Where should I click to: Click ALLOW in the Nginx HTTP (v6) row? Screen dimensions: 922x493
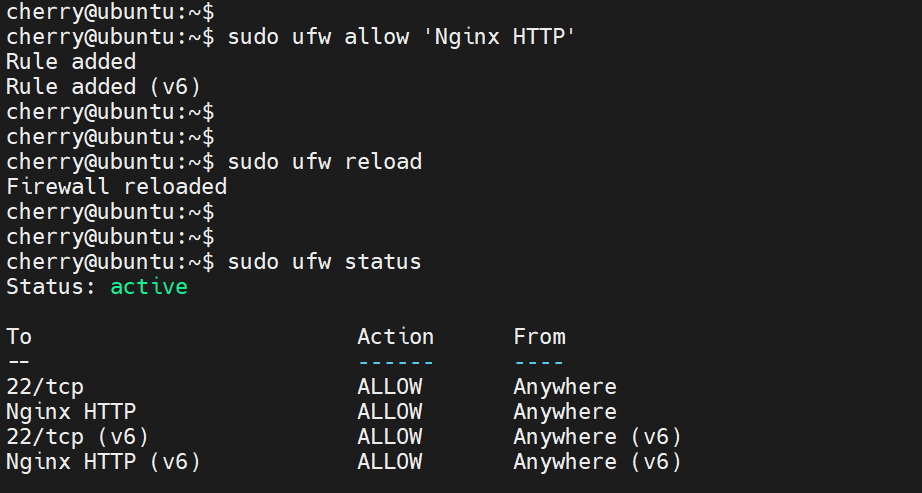click(389, 462)
